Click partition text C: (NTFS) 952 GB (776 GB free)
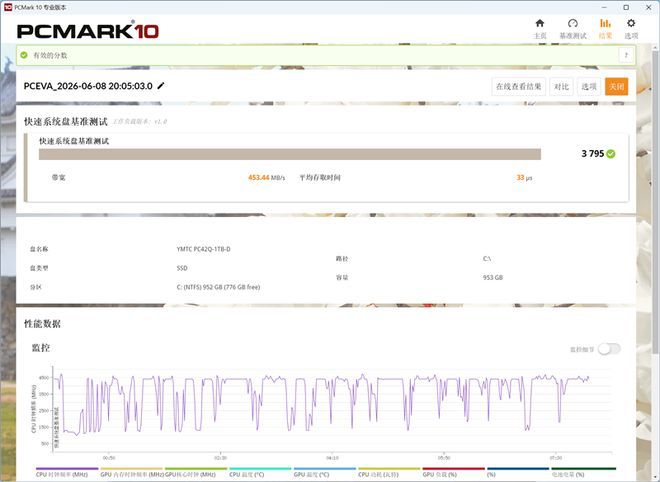 (x=218, y=287)
